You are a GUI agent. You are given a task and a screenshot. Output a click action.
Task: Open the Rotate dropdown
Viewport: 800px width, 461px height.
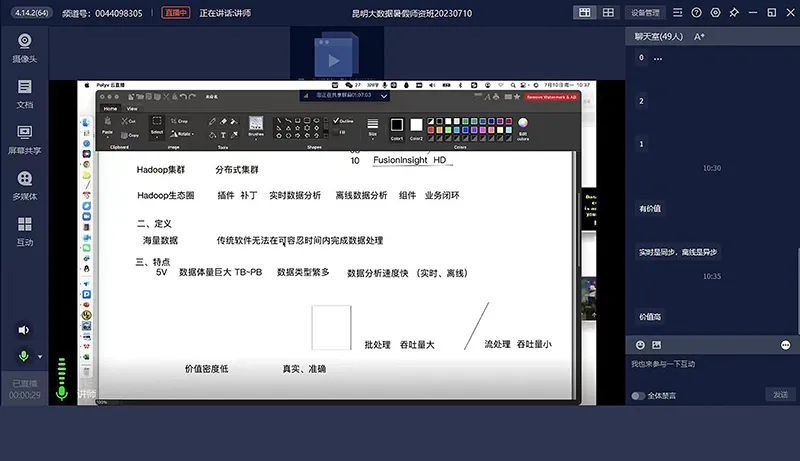tap(182, 134)
